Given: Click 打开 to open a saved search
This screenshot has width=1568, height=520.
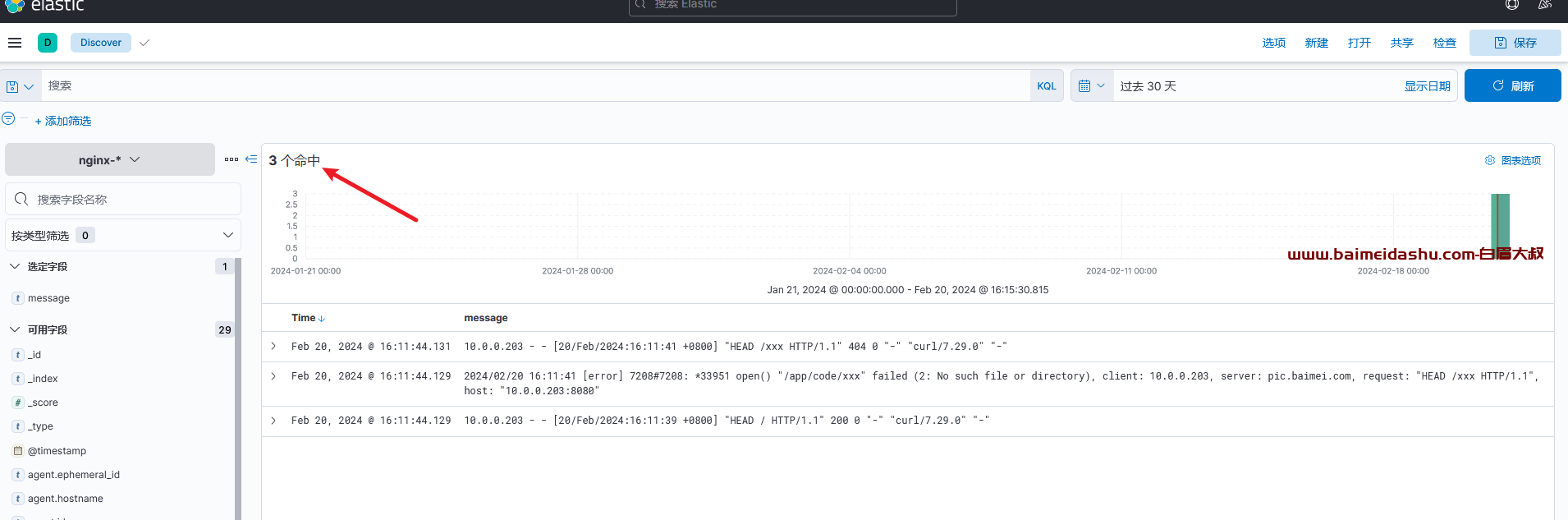Looking at the screenshot, I should pyautogui.click(x=1359, y=43).
